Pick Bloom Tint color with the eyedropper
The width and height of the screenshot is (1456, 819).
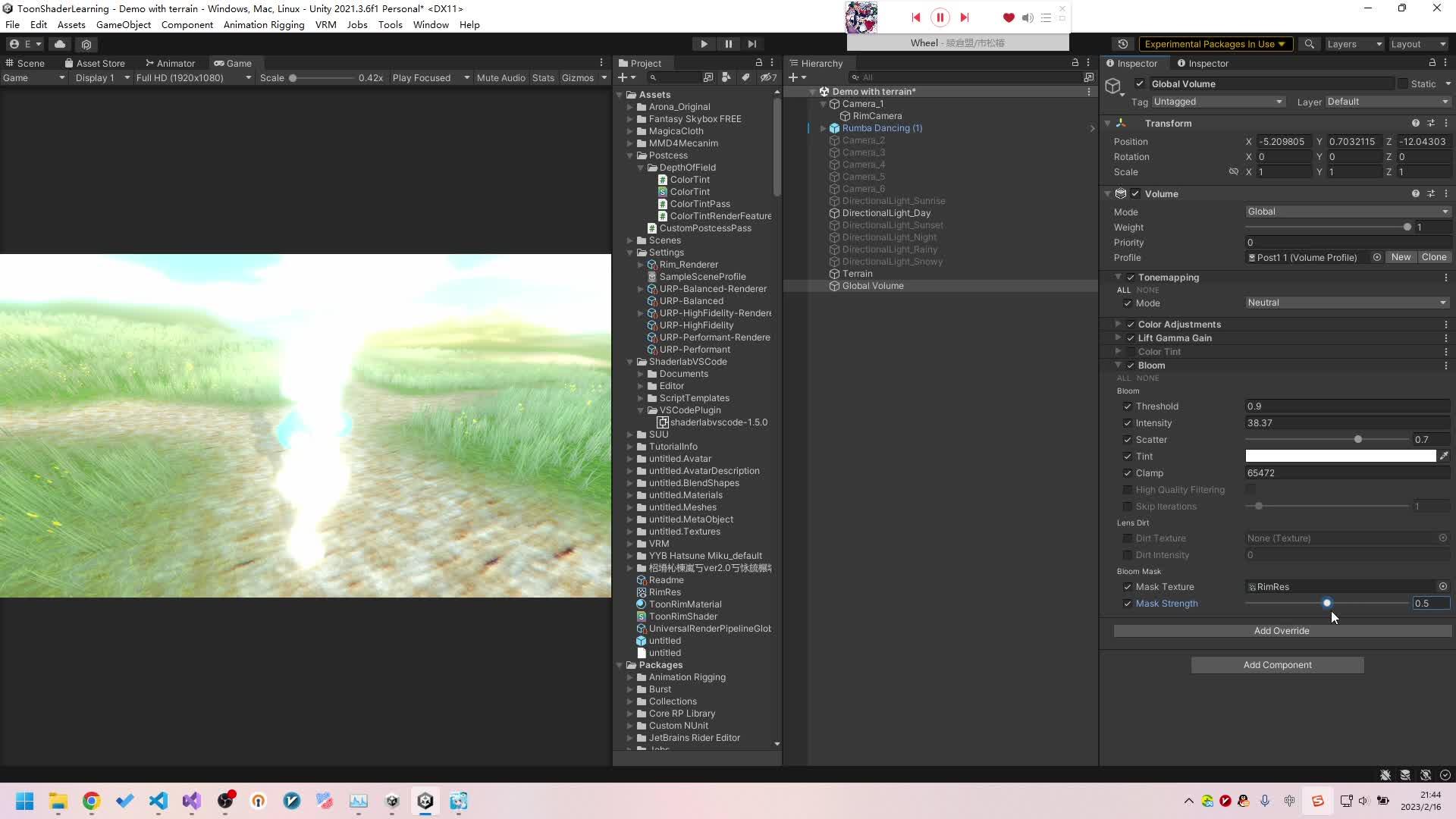(1445, 456)
